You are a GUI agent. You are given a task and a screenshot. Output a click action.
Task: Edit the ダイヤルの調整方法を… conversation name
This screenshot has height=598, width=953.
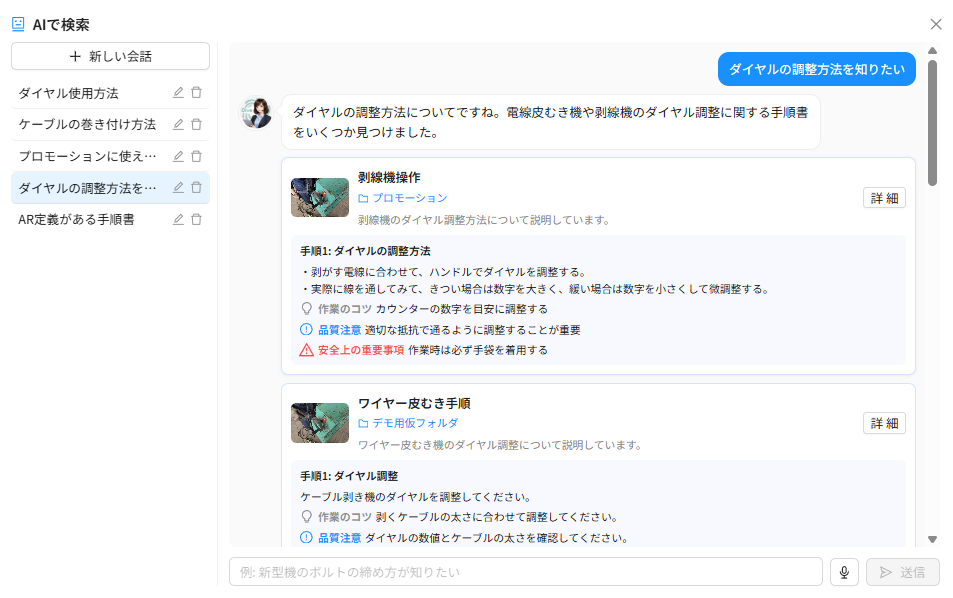tap(178, 188)
